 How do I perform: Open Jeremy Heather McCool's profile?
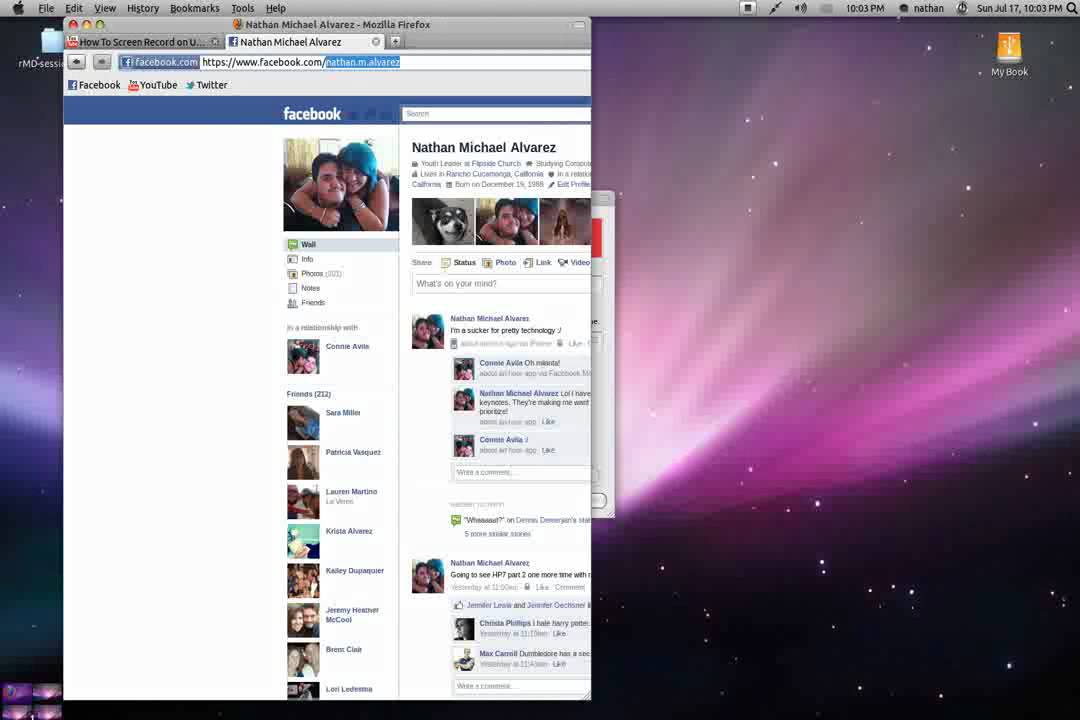pyautogui.click(x=352, y=615)
